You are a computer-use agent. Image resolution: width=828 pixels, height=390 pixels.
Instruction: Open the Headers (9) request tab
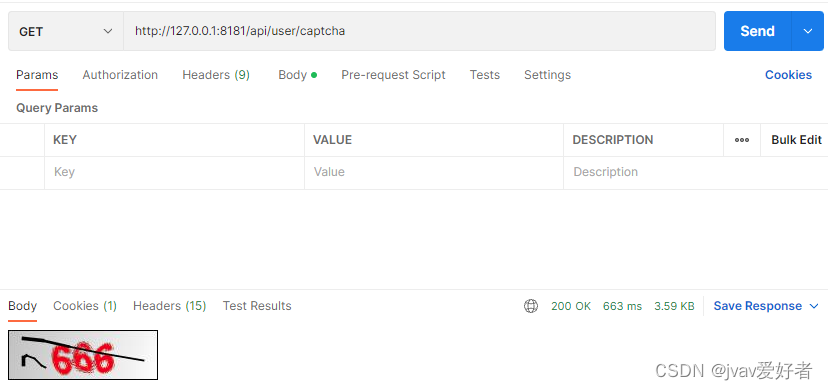point(216,75)
